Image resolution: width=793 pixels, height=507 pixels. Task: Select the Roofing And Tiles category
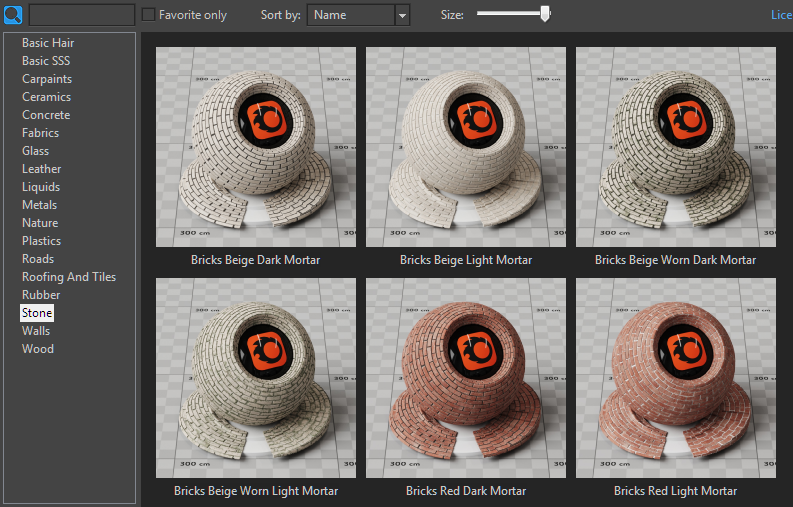pyautogui.click(x=69, y=277)
